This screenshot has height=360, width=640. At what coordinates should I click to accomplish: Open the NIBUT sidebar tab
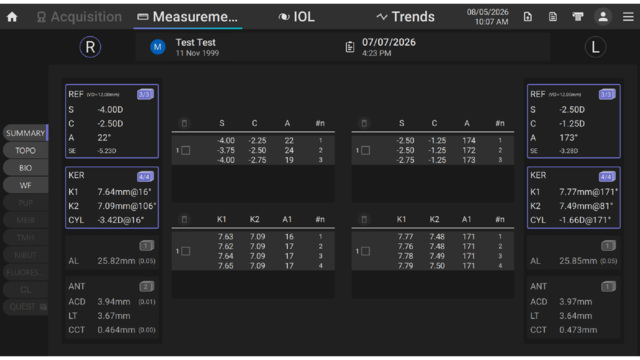click(25, 255)
